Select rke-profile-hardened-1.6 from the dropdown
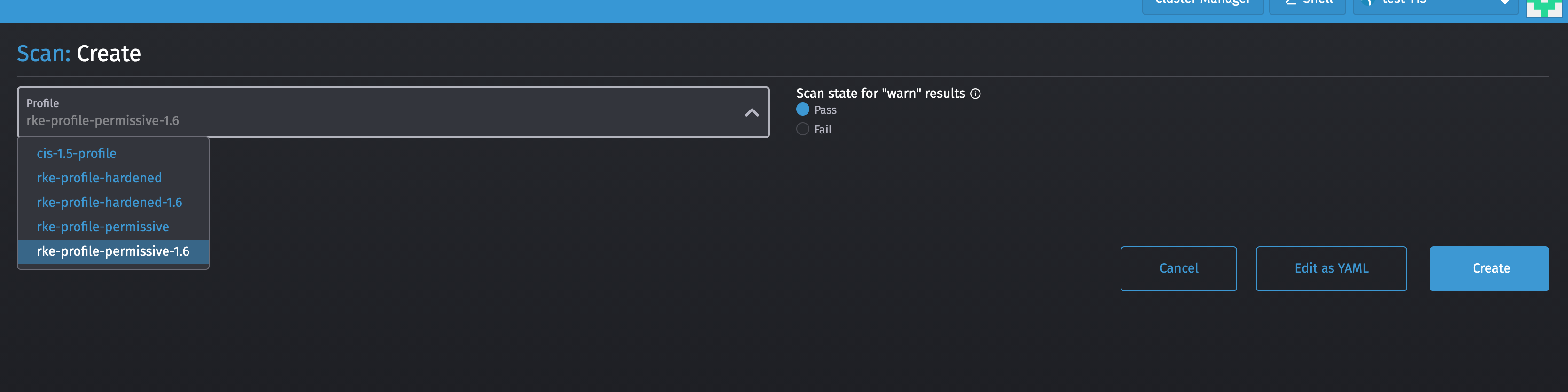Image resolution: width=1568 pixels, height=392 pixels. 110,202
